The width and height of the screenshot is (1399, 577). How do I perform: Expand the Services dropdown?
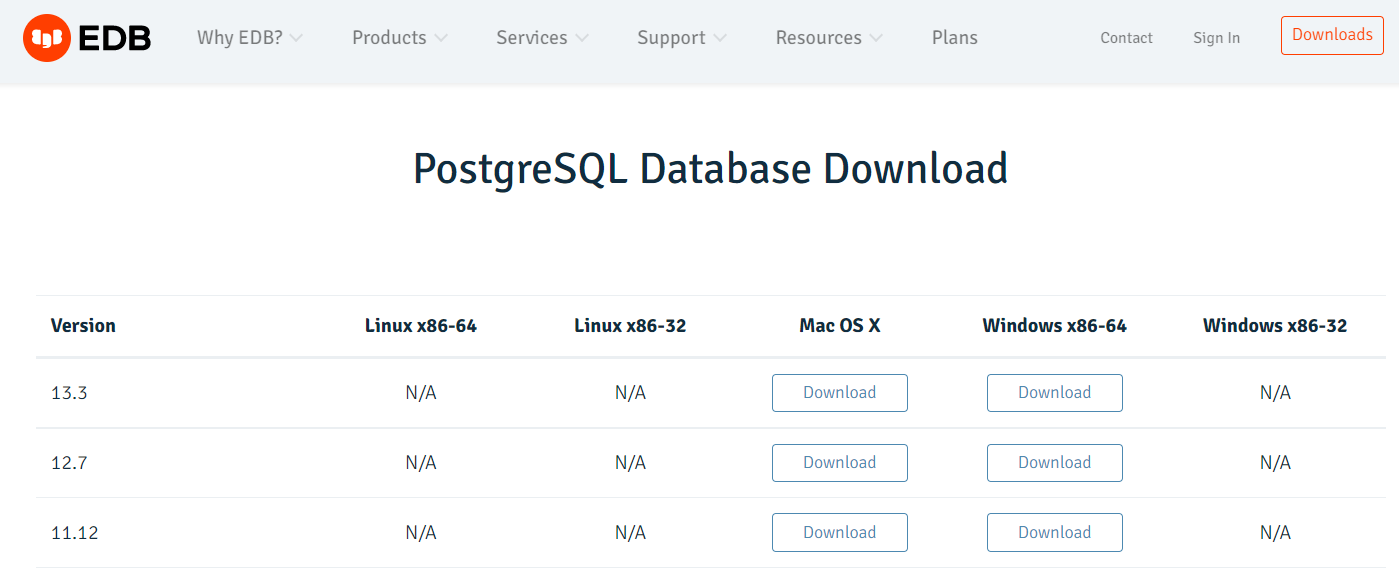click(541, 37)
